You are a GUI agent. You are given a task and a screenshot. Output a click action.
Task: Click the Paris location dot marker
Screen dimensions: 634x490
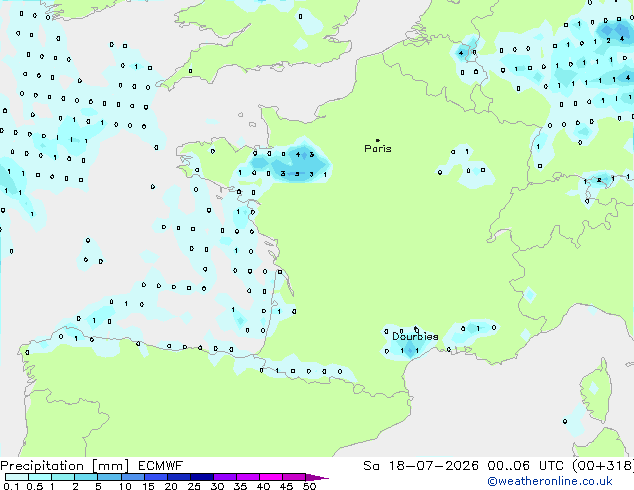point(378,140)
